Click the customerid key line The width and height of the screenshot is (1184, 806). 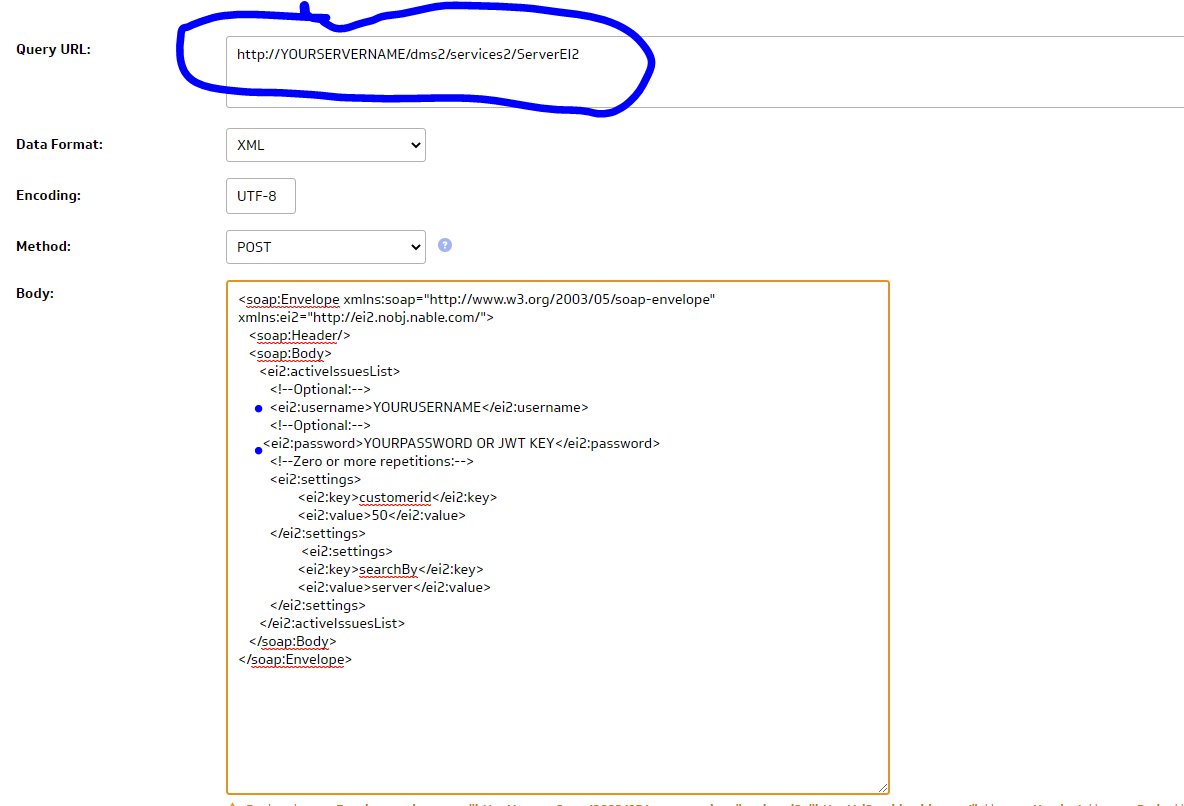coord(397,498)
